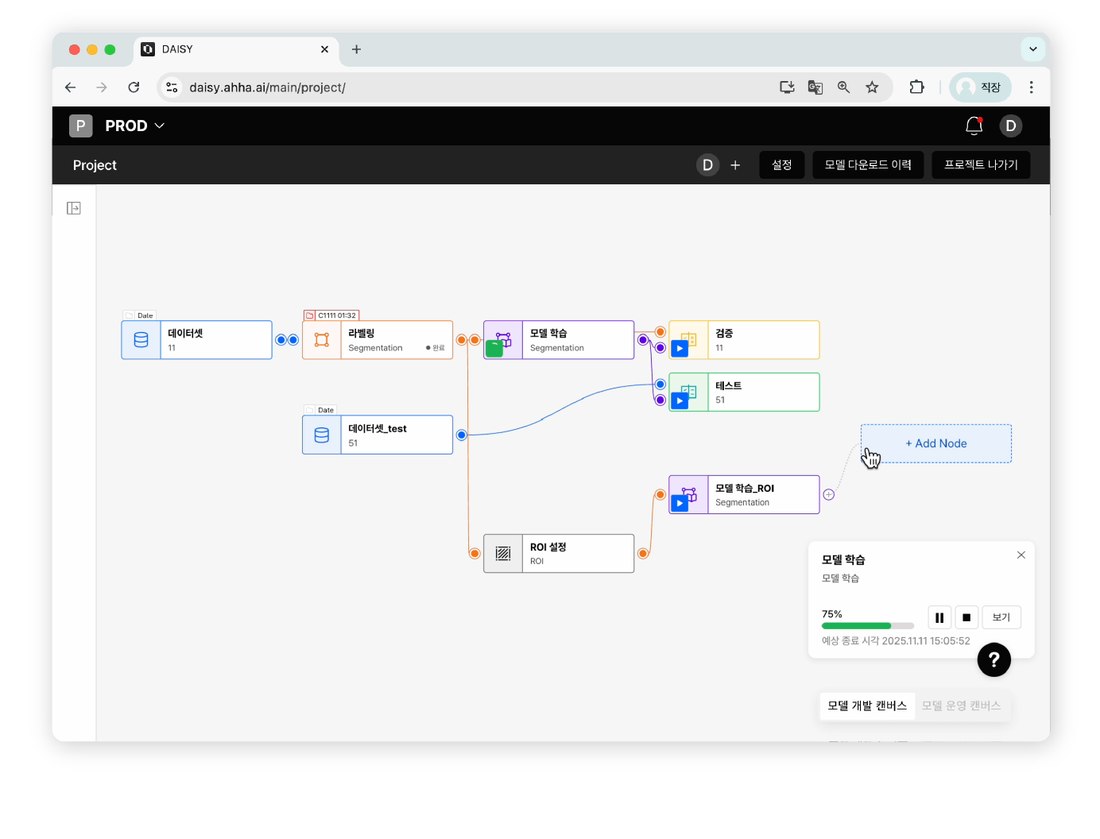
Task: Open Chrome's three-dot menu
Action: 1031,87
